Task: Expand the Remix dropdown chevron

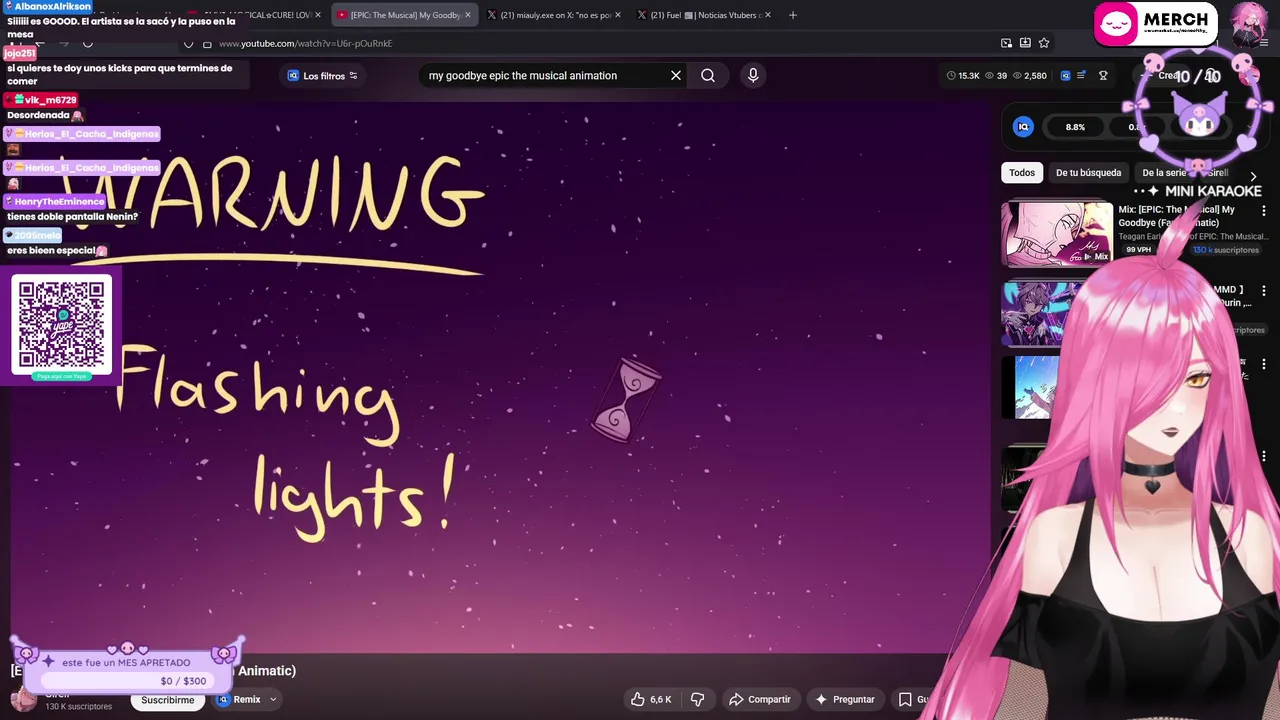Action: (x=273, y=699)
